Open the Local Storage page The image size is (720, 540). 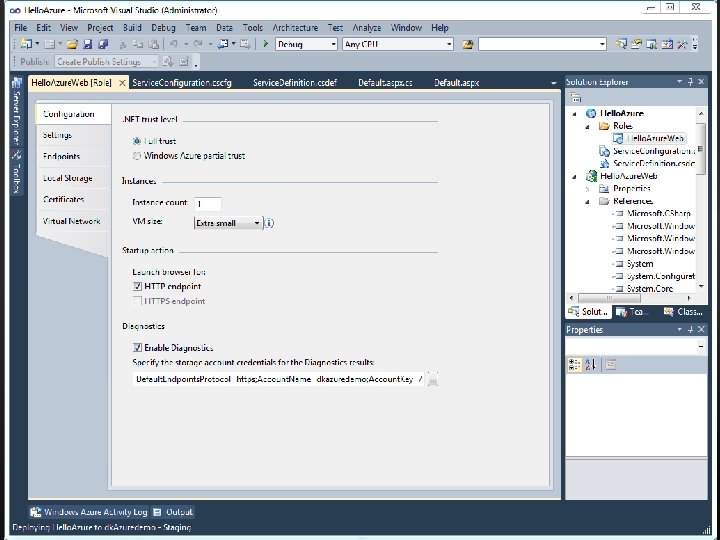[x=68, y=178]
